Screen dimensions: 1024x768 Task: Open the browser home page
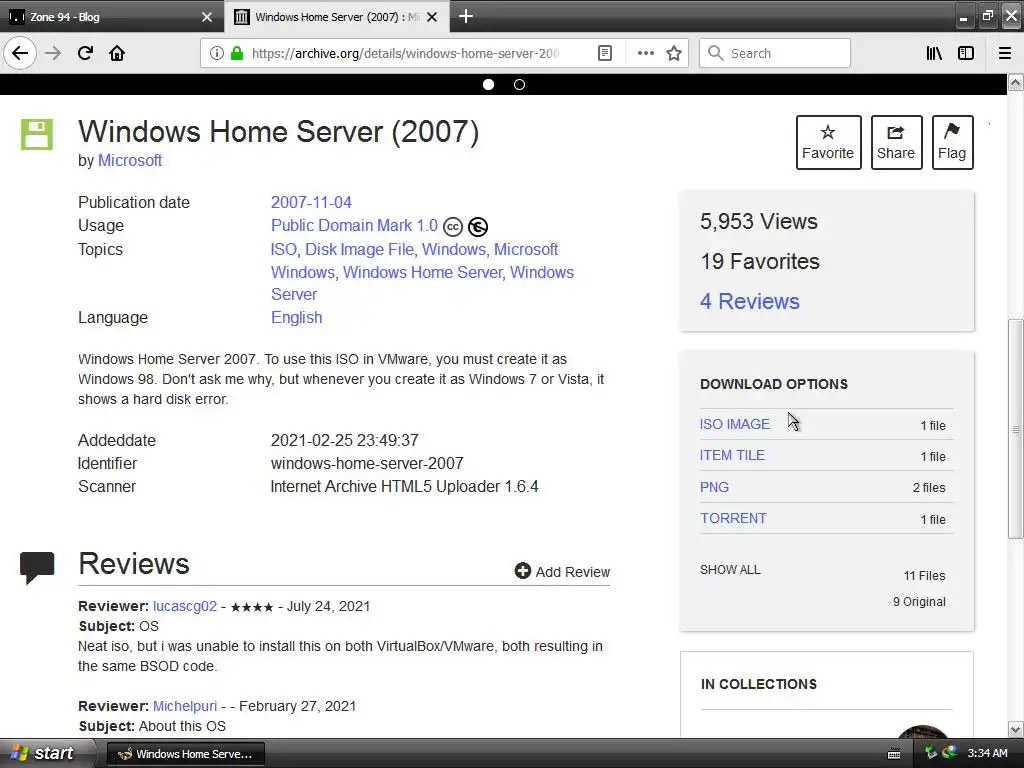coord(117,53)
